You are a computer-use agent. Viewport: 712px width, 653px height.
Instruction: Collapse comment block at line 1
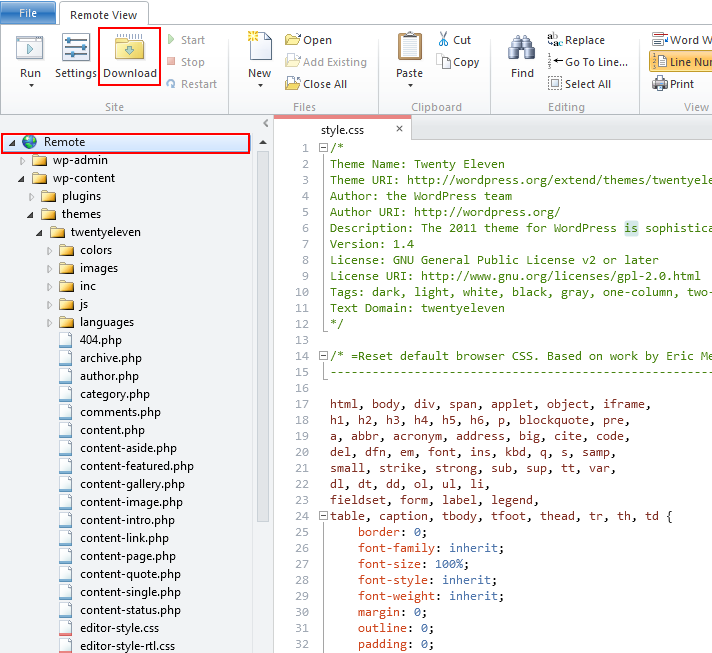323,148
